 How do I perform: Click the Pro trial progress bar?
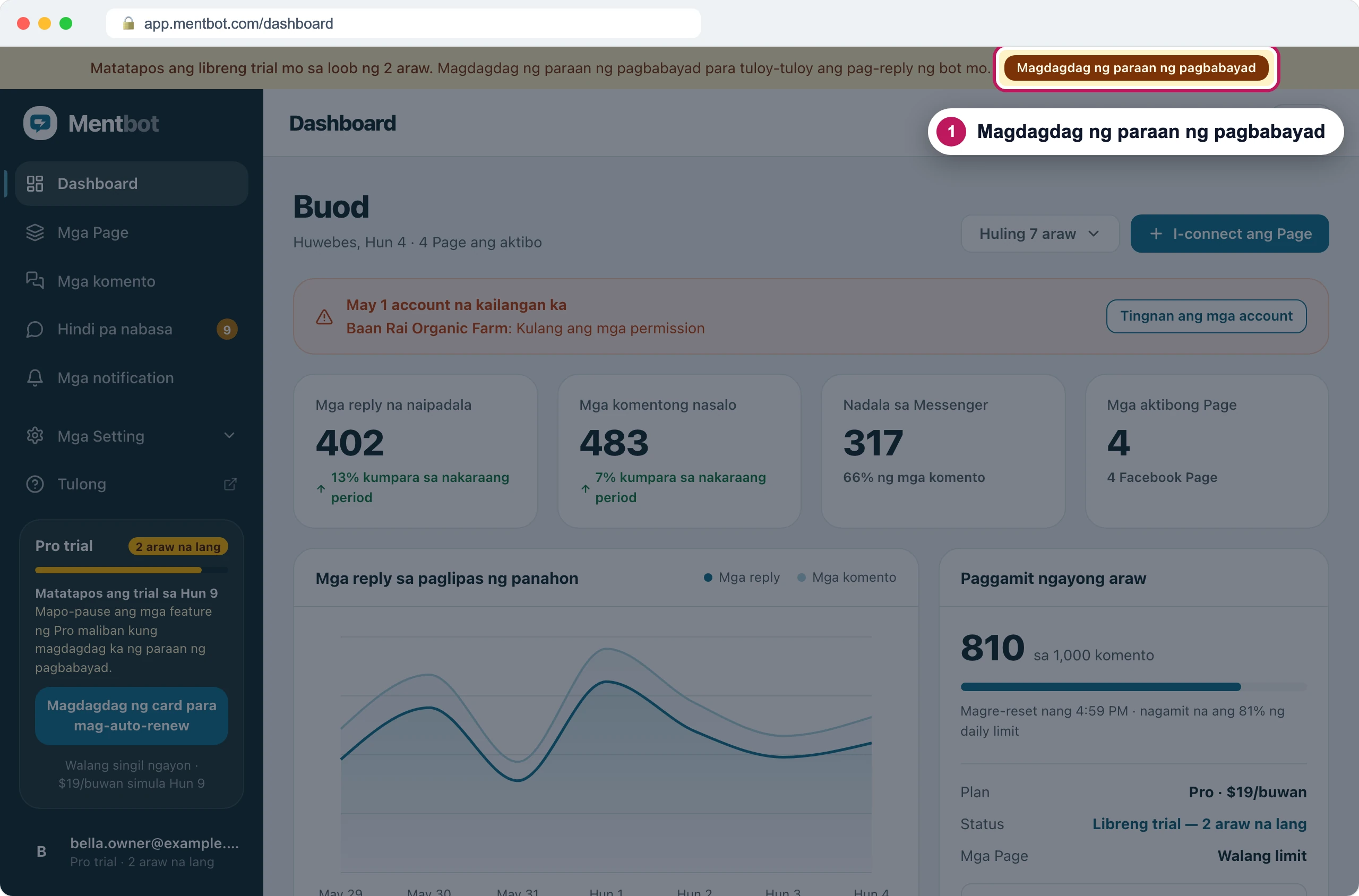(x=132, y=570)
